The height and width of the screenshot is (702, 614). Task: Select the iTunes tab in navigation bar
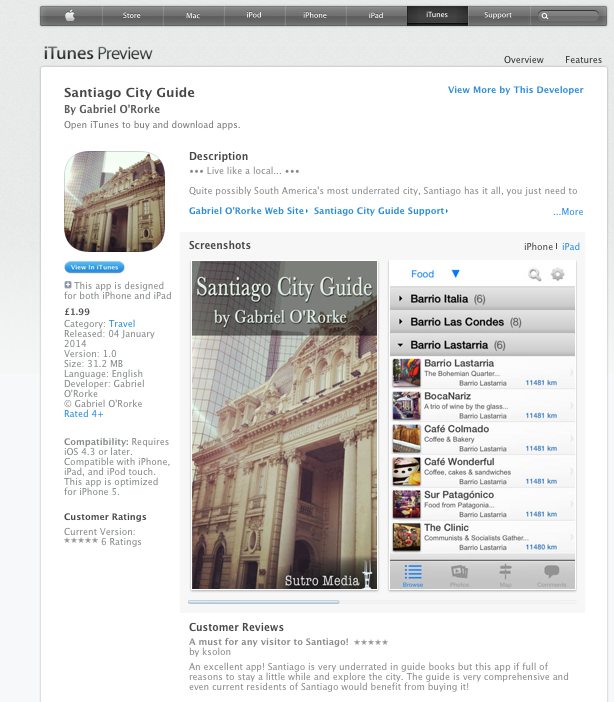pyautogui.click(x=437, y=16)
